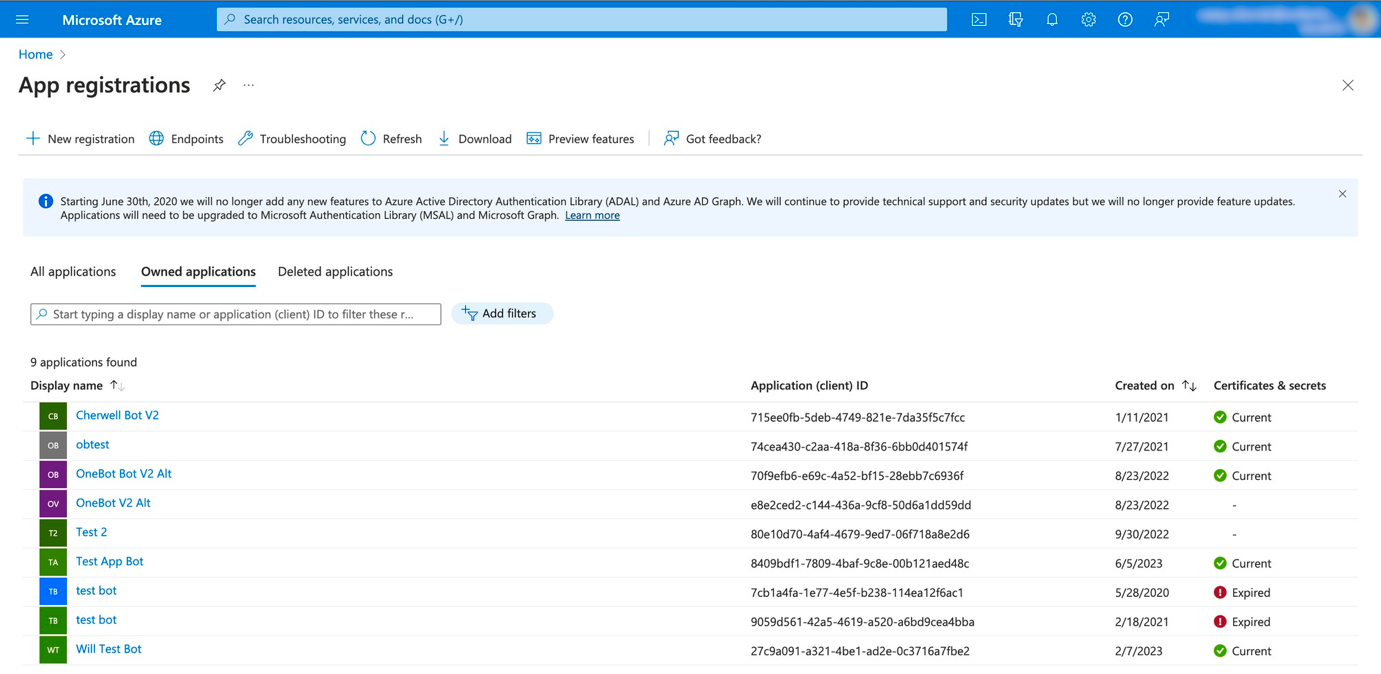Viewport: 1381px width, 674px height.
Task: Sort by Created on column arrows
Action: coord(1189,386)
